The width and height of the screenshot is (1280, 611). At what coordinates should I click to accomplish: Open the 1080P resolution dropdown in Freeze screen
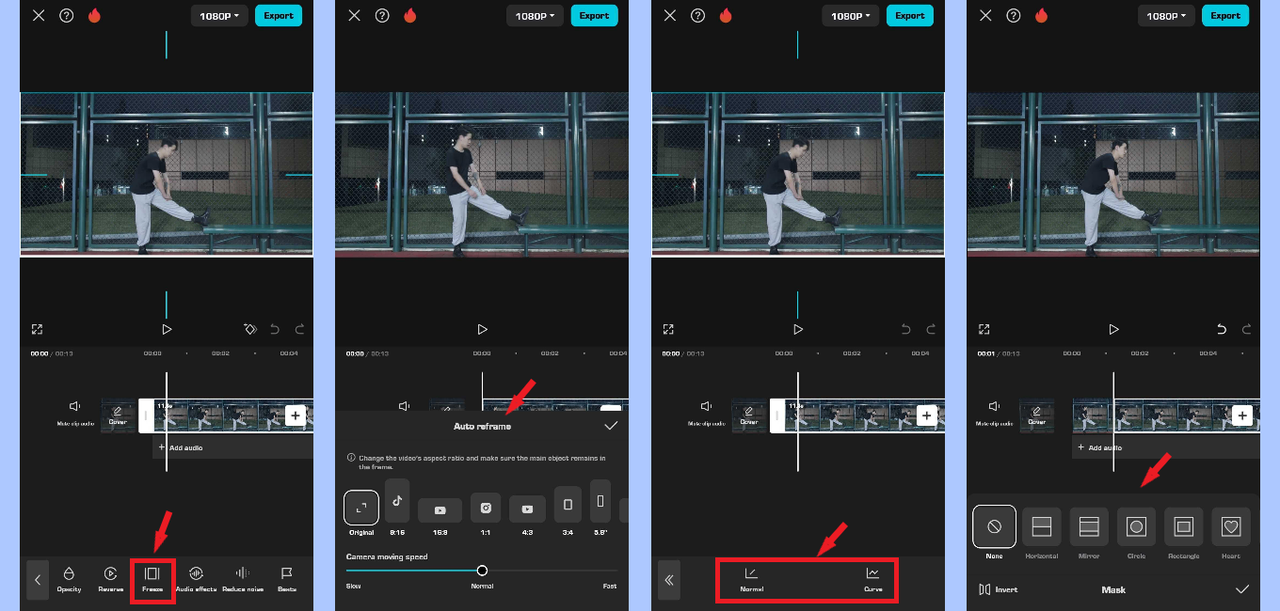[x=220, y=16]
